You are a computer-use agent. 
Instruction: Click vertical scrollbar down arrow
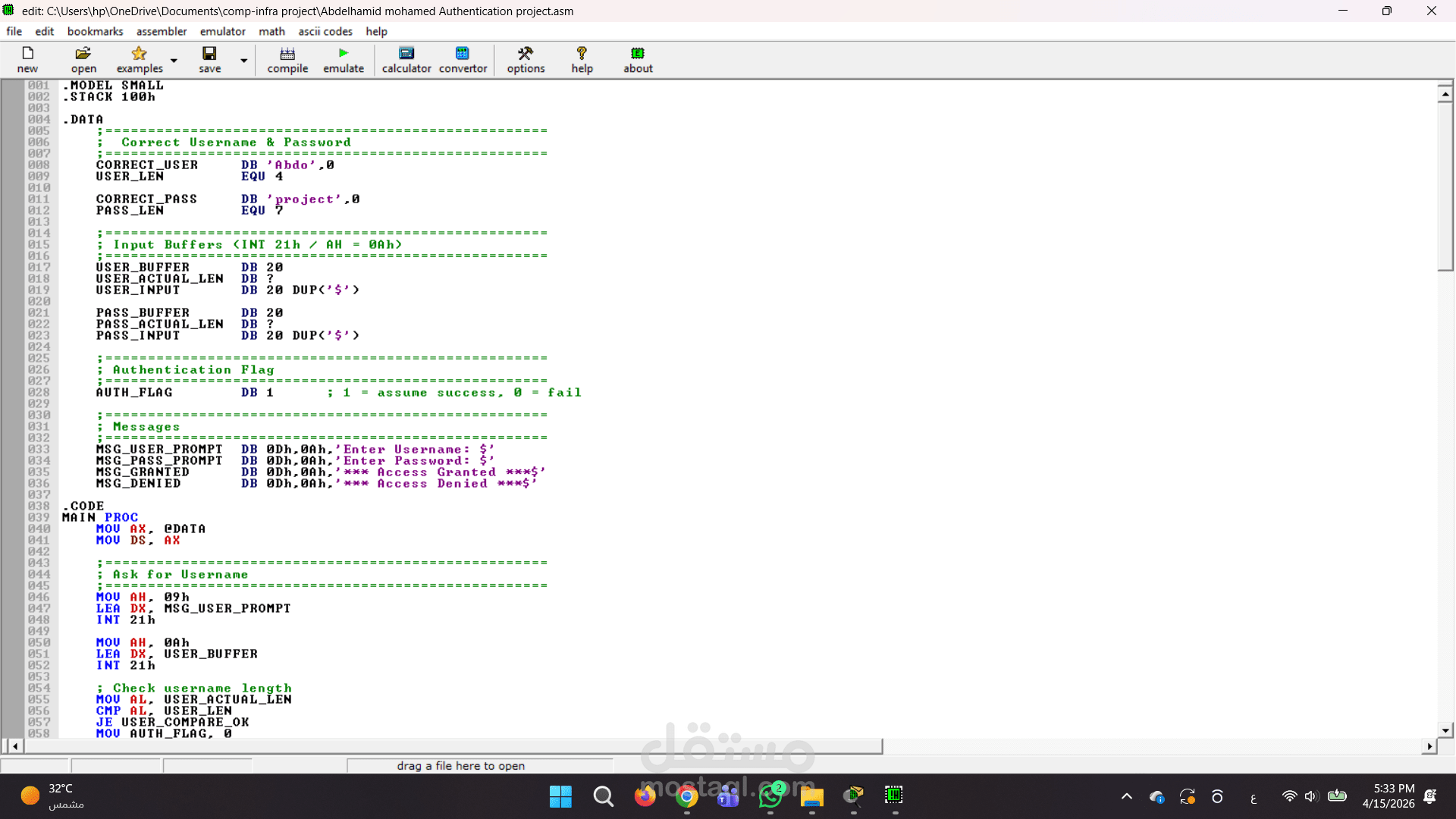click(1445, 730)
